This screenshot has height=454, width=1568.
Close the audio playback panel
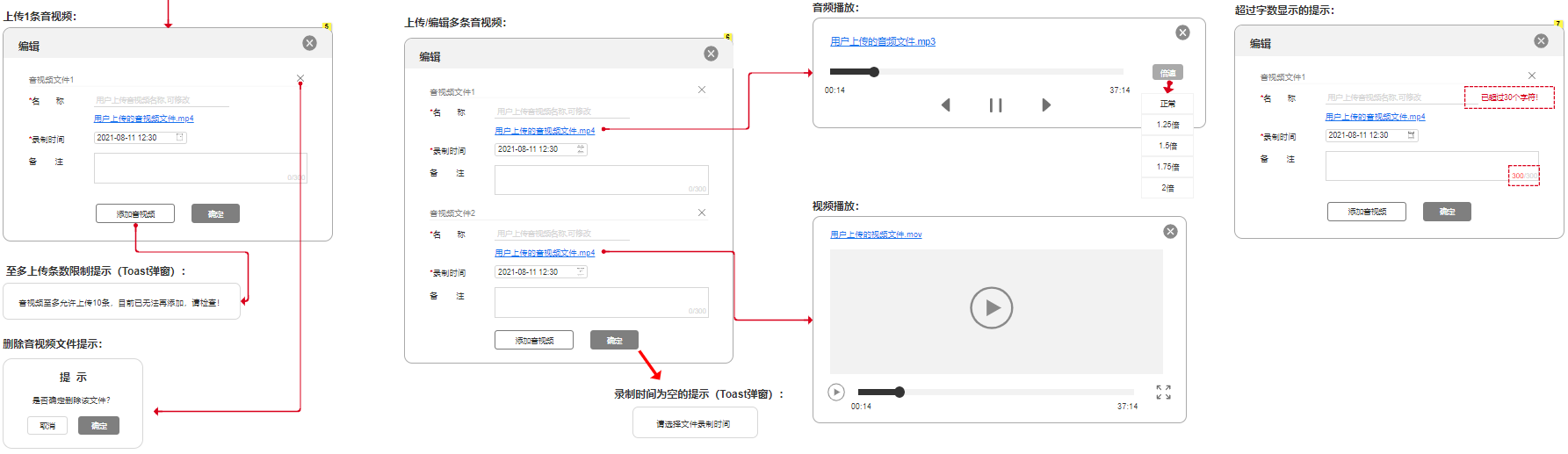pos(1182,32)
